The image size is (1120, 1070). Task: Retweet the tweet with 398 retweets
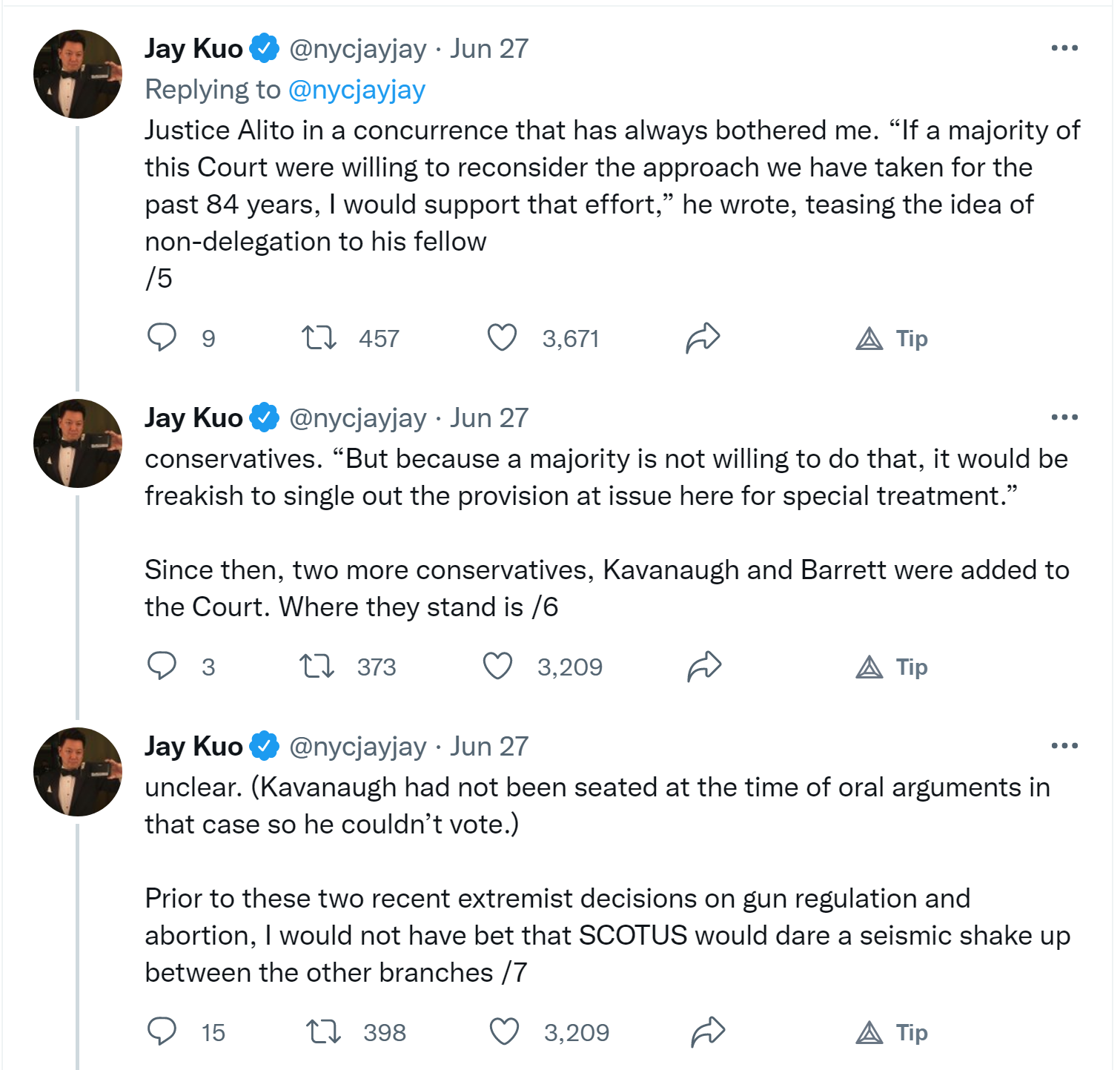pos(323,1031)
